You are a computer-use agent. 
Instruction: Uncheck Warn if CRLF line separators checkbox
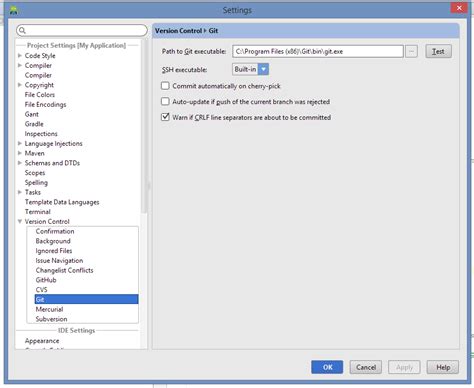click(165, 117)
